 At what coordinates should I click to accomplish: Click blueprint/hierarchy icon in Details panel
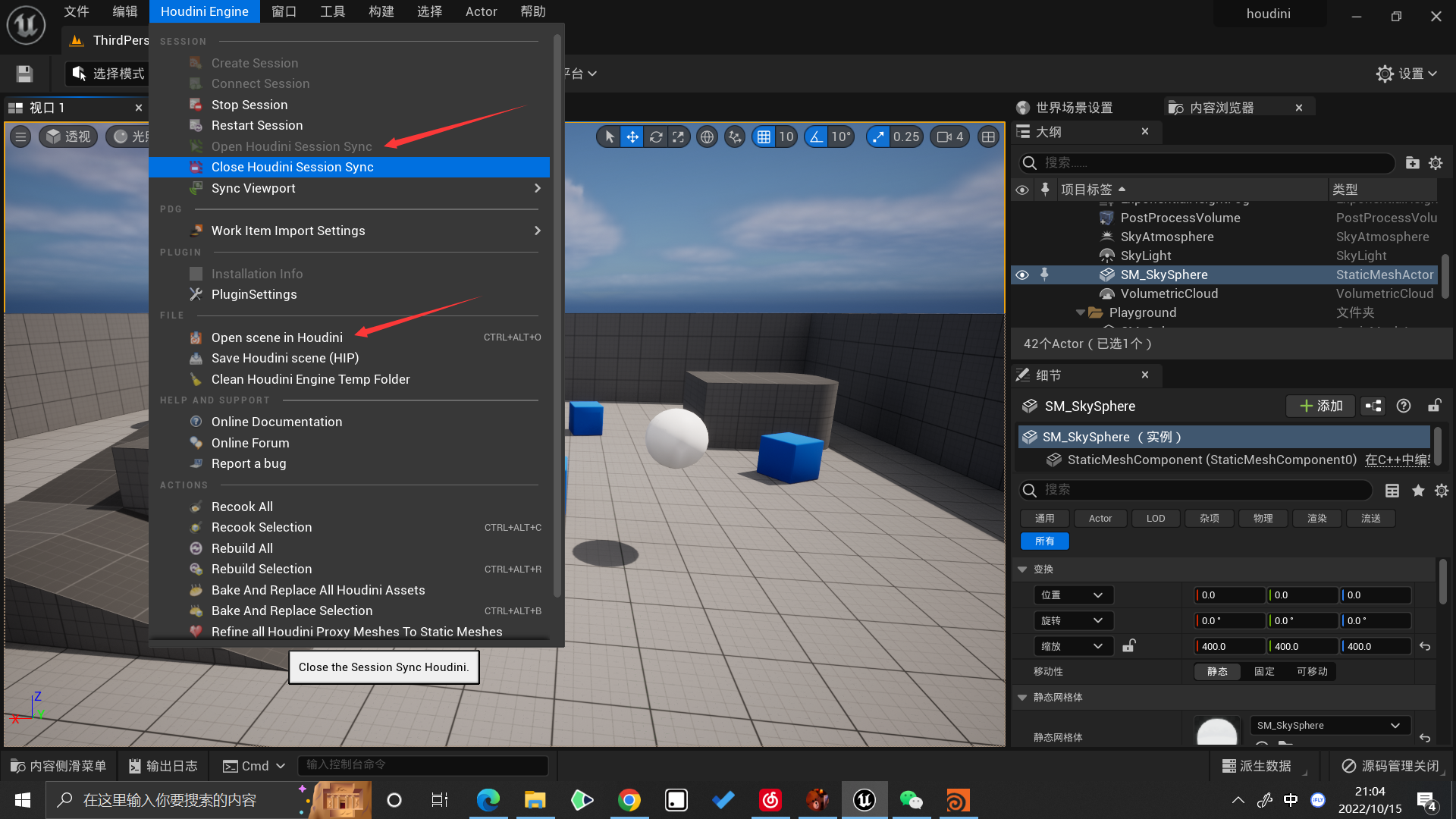(x=1373, y=406)
